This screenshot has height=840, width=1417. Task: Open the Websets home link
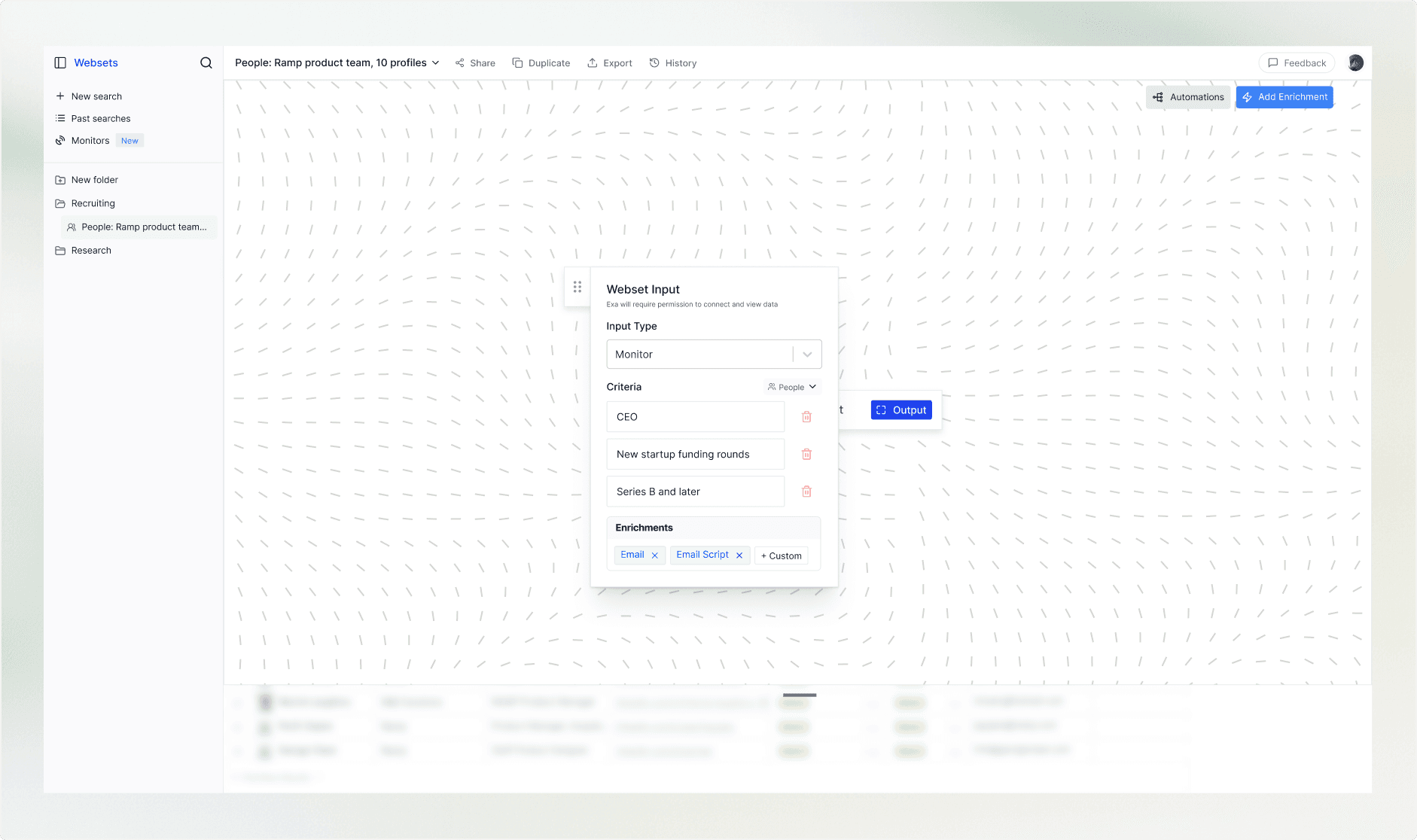pos(96,62)
